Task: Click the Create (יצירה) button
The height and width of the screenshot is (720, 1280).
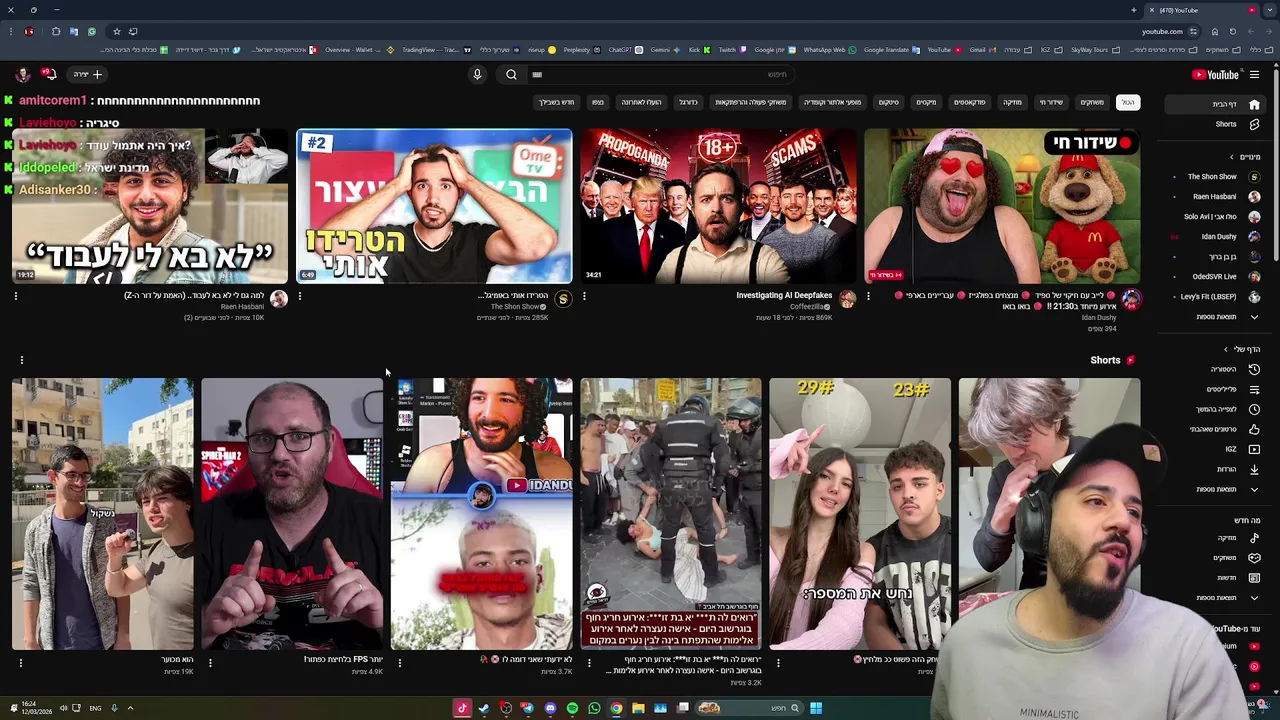Action: coord(88,74)
